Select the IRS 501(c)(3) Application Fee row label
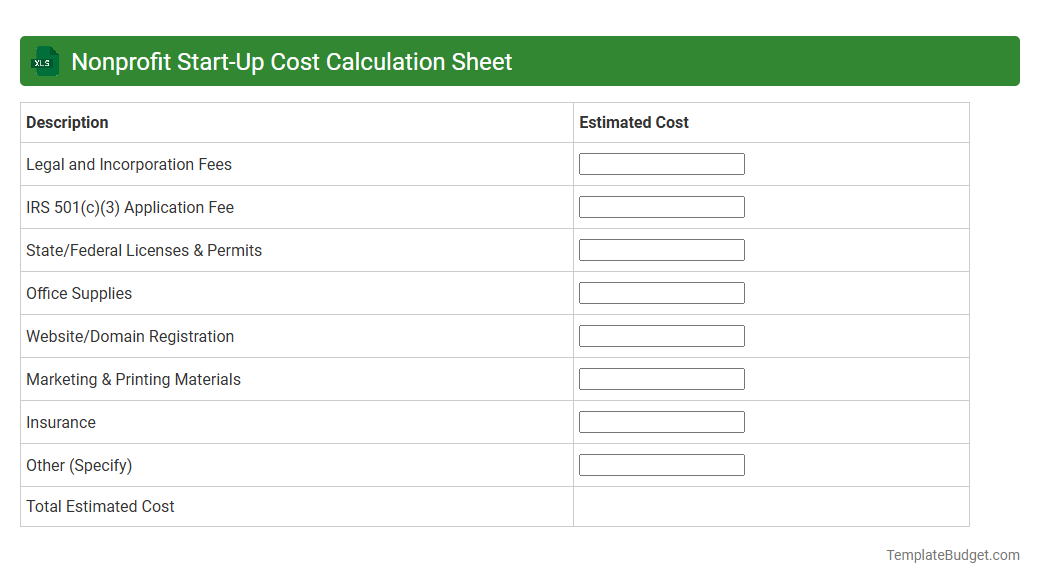Viewport: 1040px width, 584px height. [x=130, y=207]
